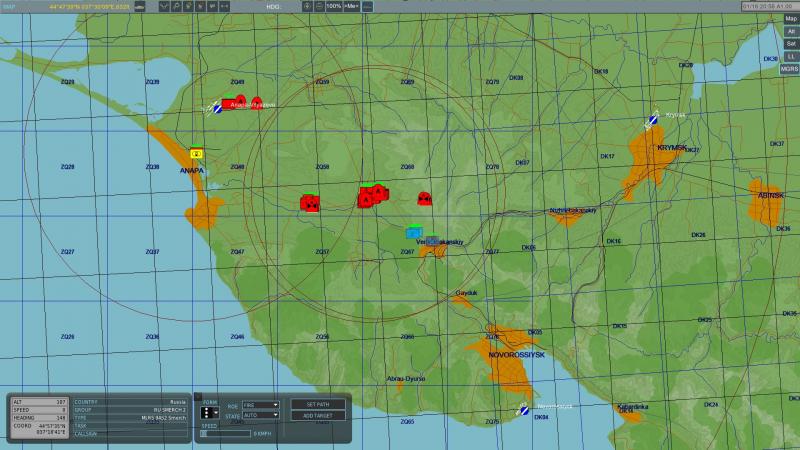This screenshot has height=450, width=800.
Task: Select the blue unit icon near Verkhnebakanskiy
Action: coord(414,232)
